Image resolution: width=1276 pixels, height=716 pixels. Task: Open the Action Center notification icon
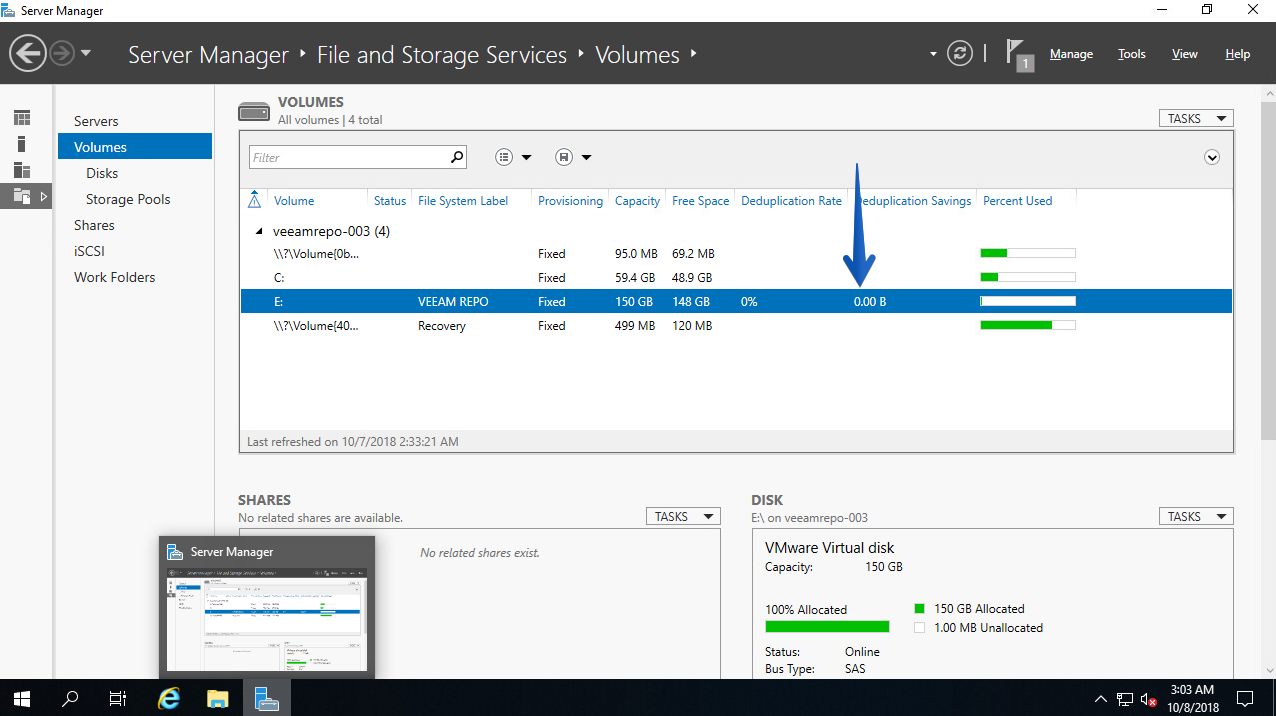(x=1245, y=698)
